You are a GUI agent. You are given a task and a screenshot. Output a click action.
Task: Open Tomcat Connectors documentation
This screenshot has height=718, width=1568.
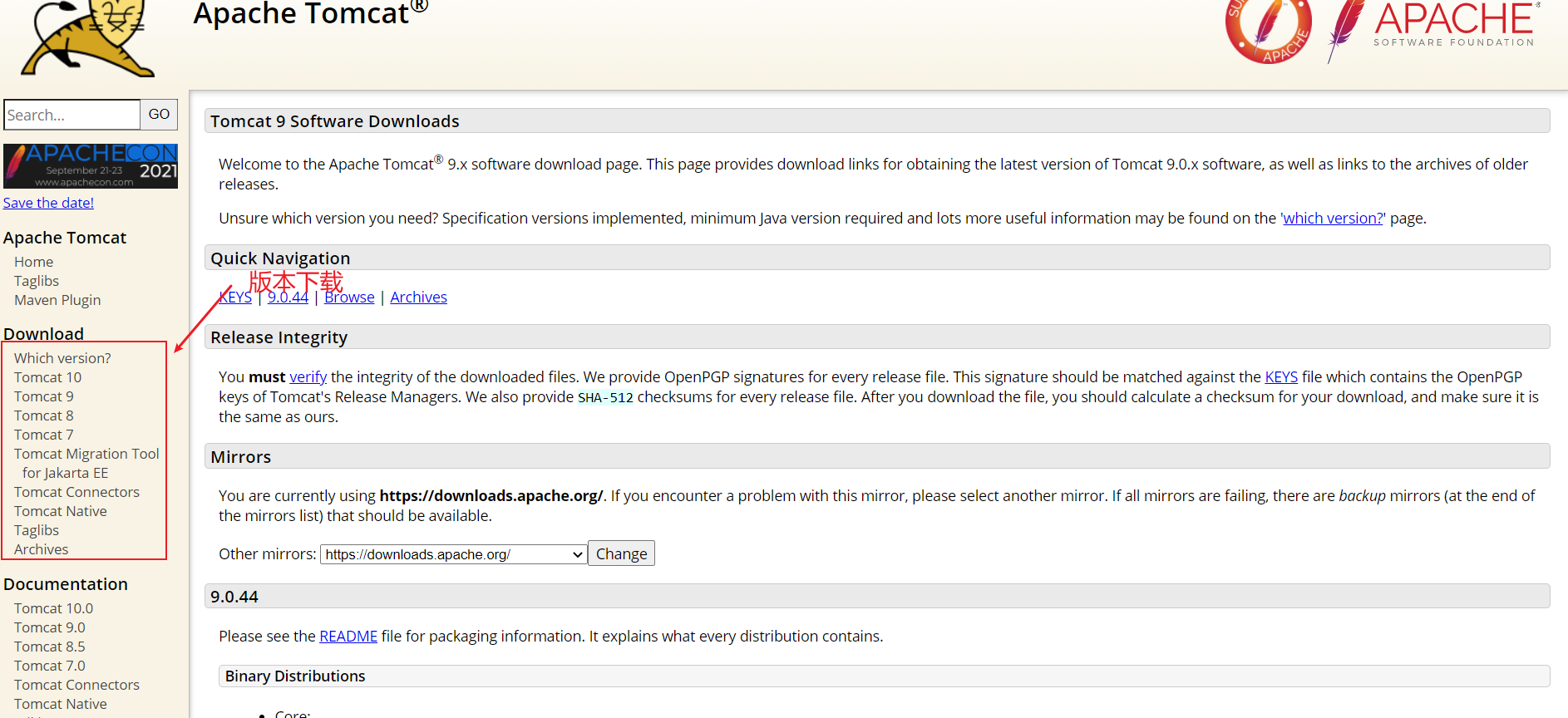coord(76,685)
